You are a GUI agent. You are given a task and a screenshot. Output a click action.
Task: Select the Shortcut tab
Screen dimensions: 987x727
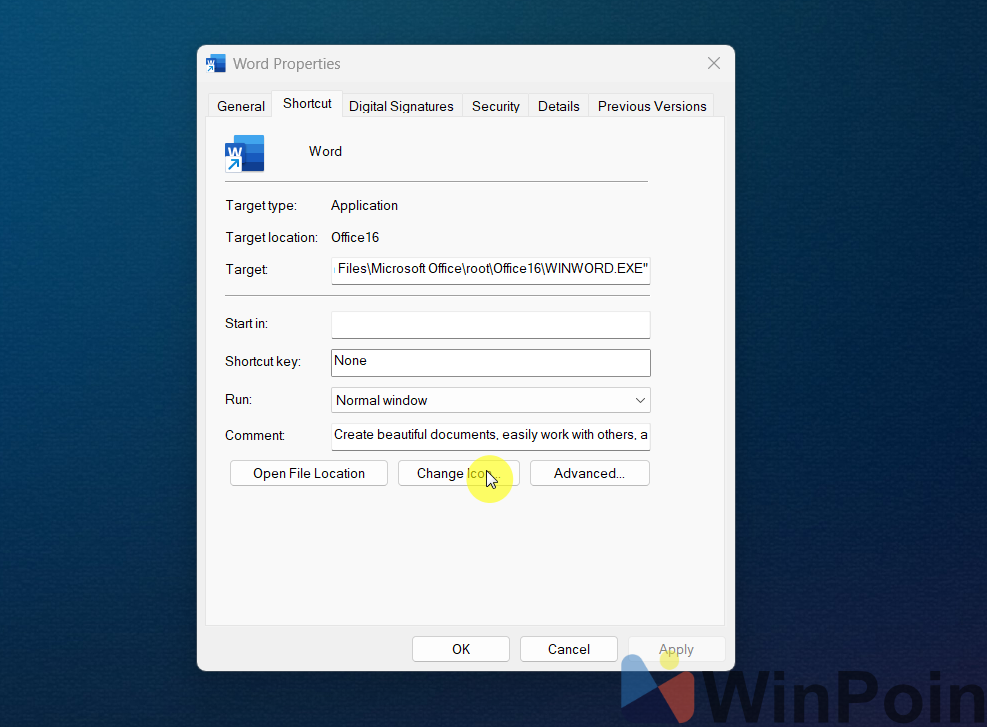pyautogui.click(x=307, y=104)
